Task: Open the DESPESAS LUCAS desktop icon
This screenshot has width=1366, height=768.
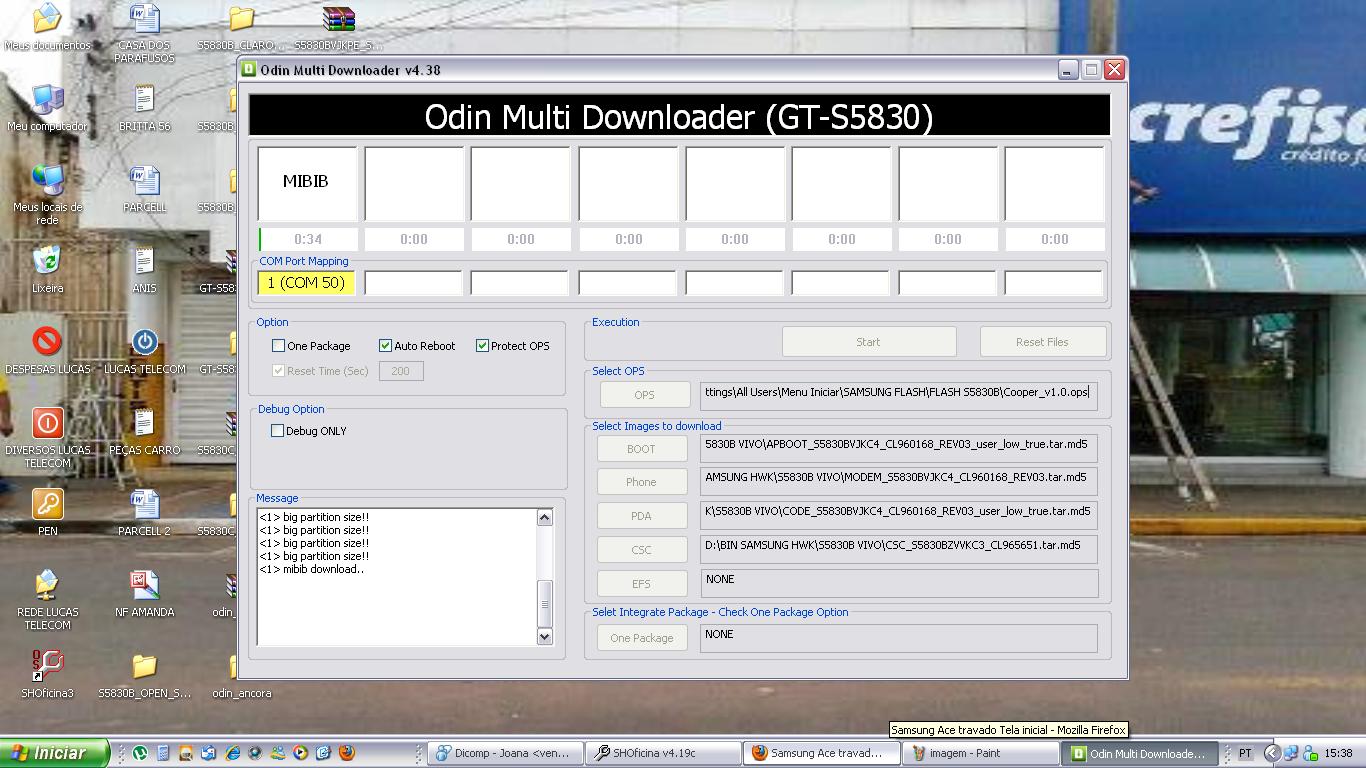Action: 47,350
